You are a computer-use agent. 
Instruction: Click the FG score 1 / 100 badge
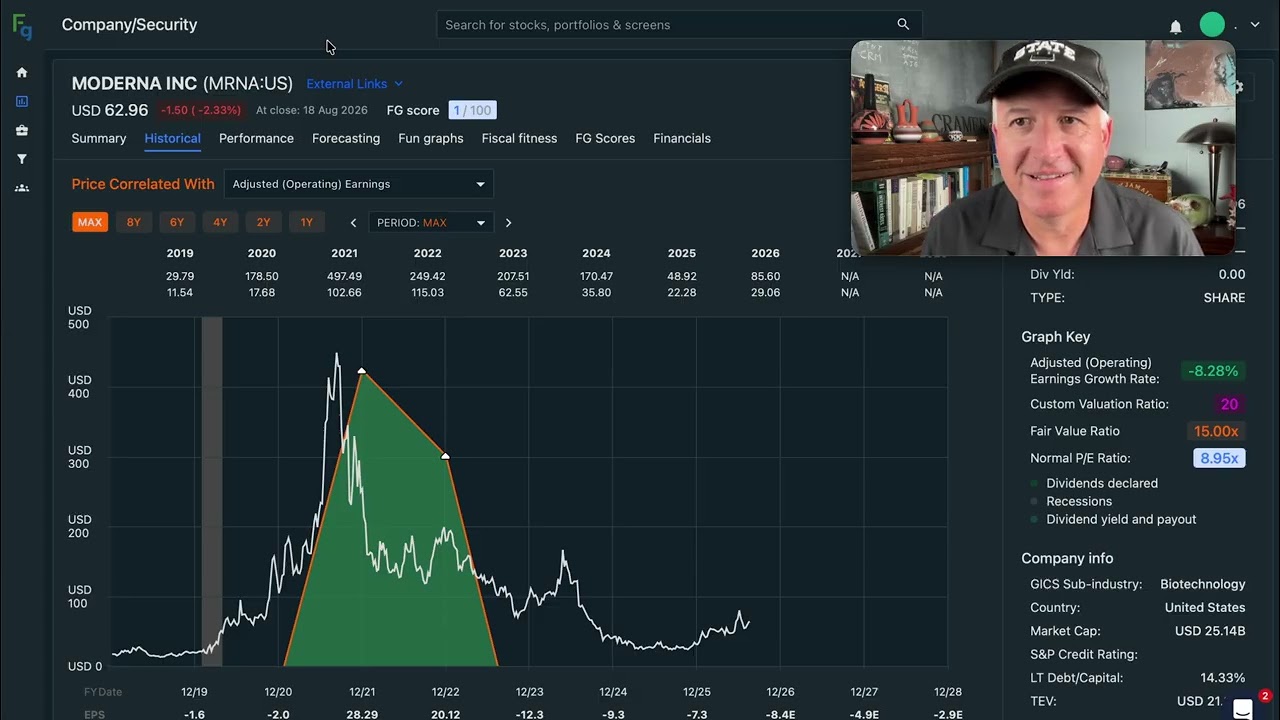pos(472,110)
